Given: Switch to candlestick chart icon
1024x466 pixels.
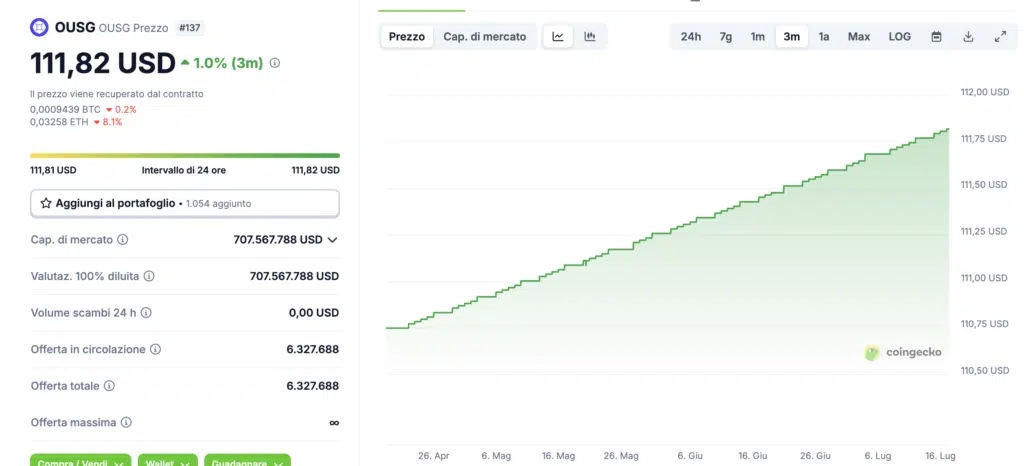Looking at the screenshot, I should tap(590, 37).
